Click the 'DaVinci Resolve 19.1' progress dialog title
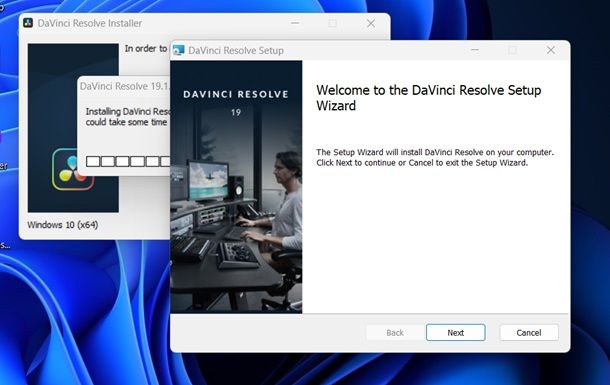 125,86
